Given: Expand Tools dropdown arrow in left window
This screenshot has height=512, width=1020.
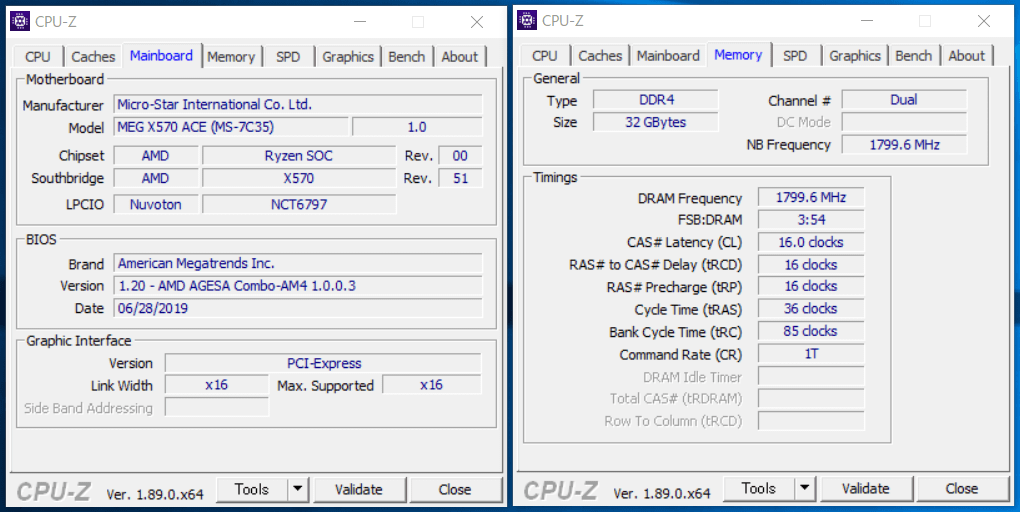Looking at the screenshot, I should pos(298,489).
